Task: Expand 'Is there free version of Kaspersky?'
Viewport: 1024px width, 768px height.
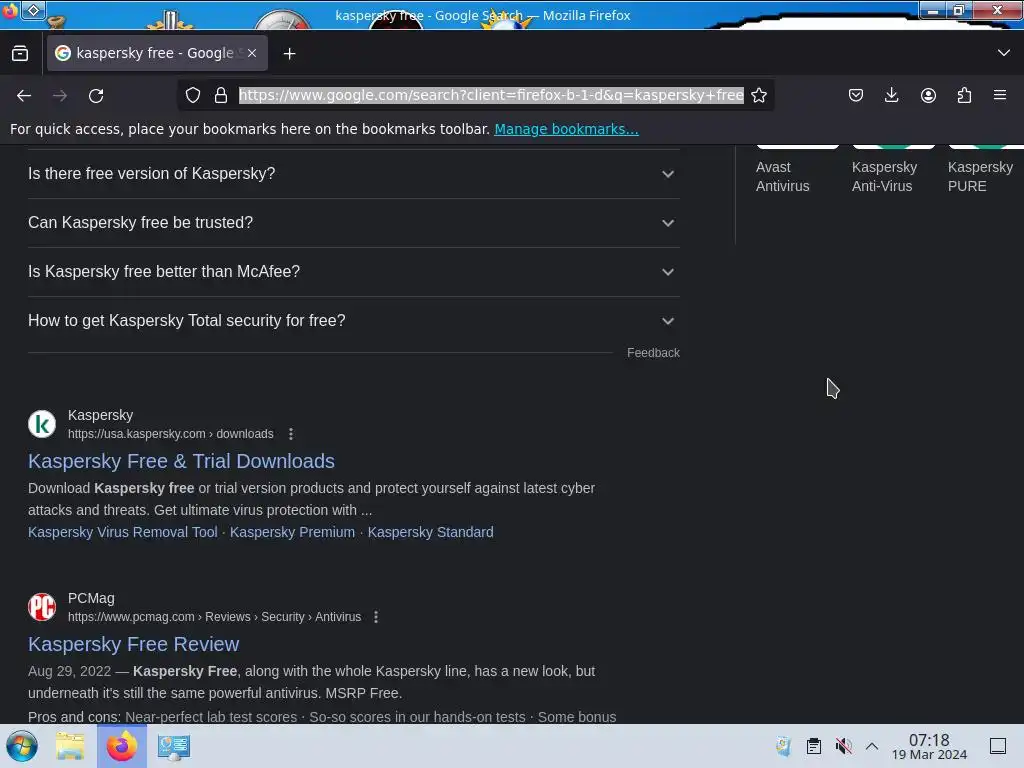Action: point(353,174)
